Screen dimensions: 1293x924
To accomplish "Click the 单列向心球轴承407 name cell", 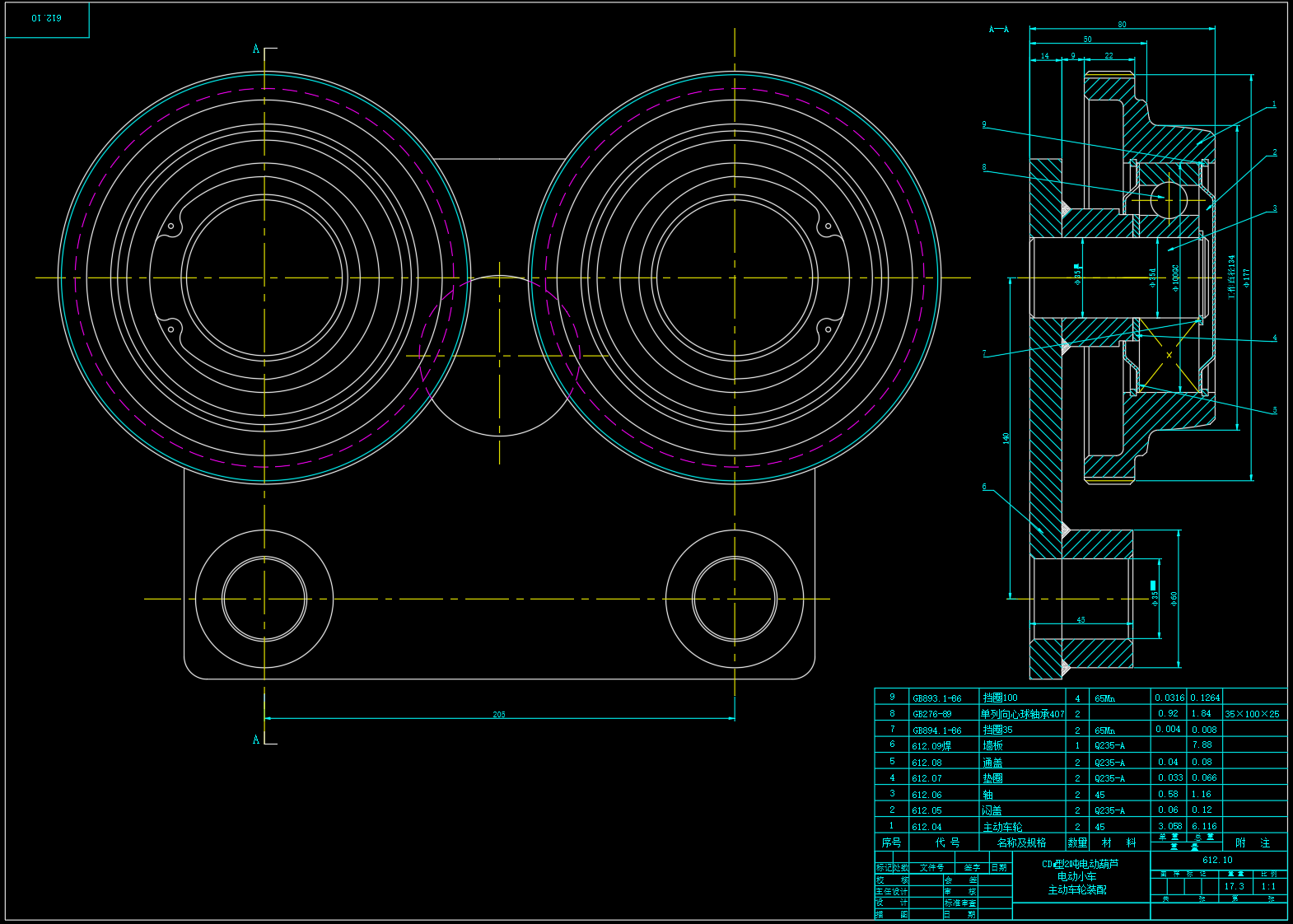I will [x=1022, y=714].
